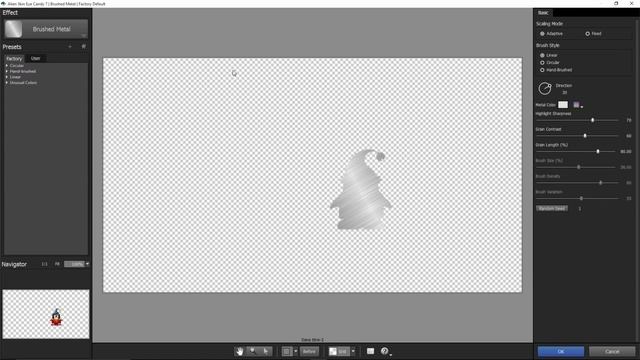Click the Navigator gnome thumbnail
The image size is (640, 360).
point(56,317)
